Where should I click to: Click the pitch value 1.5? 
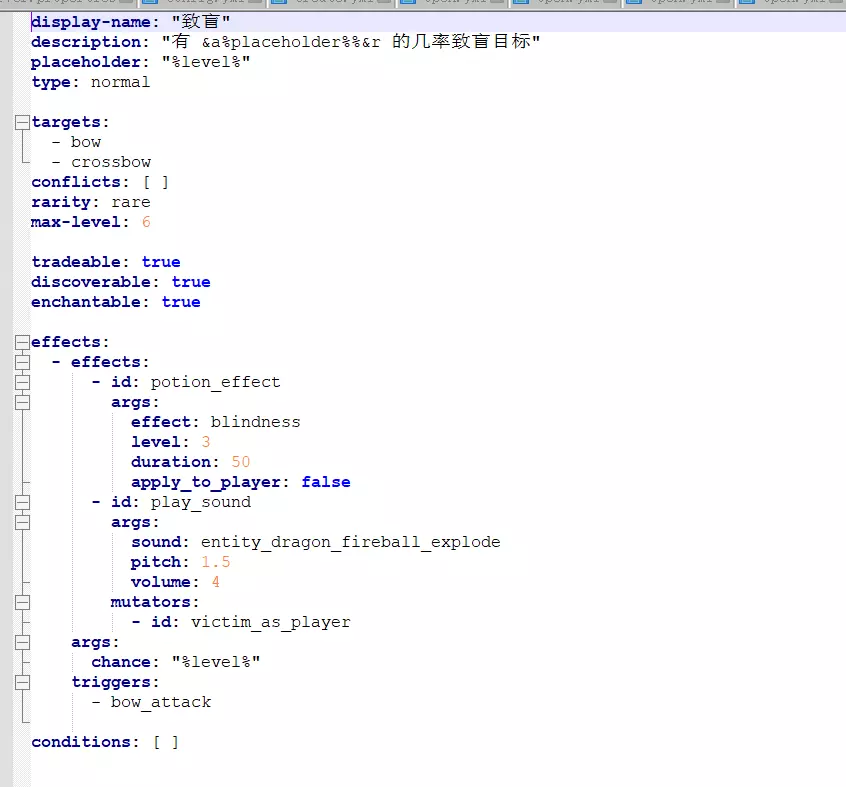pyautogui.click(x=216, y=562)
